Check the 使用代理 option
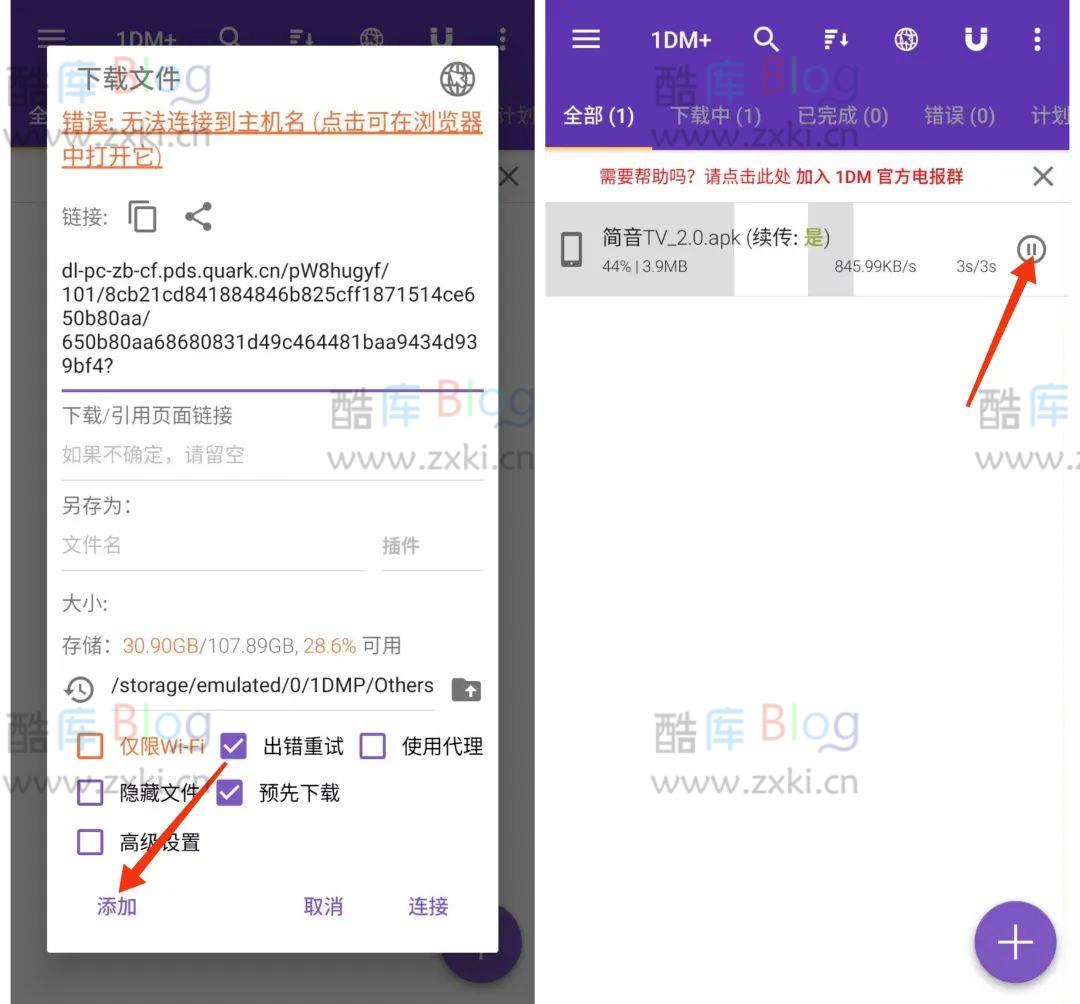Viewport: 1080px width, 1004px height. [x=373, y=746]
